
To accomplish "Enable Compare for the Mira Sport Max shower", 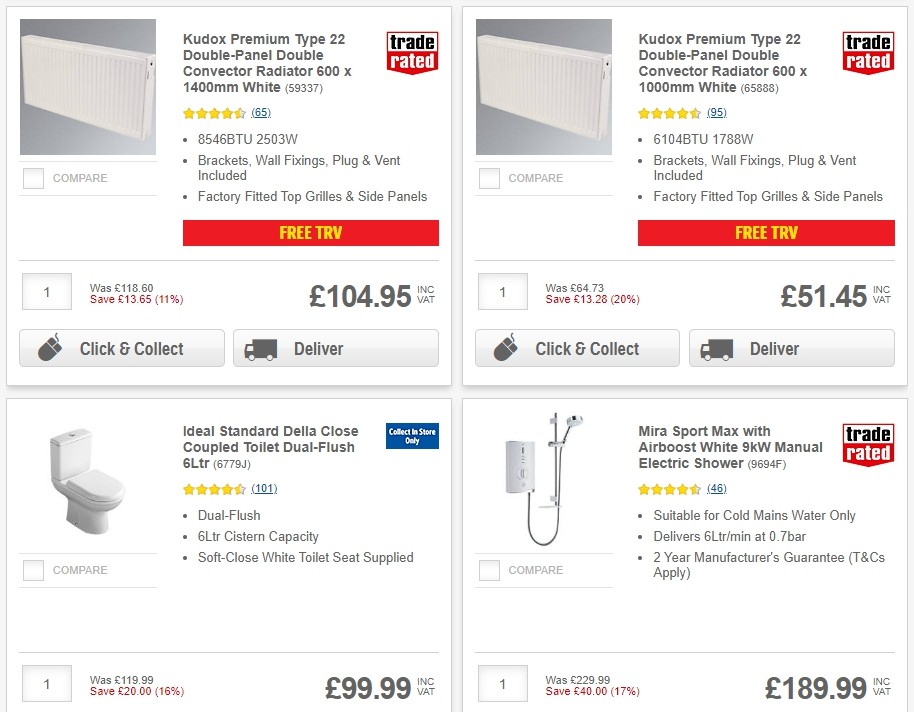I will 489,570.
